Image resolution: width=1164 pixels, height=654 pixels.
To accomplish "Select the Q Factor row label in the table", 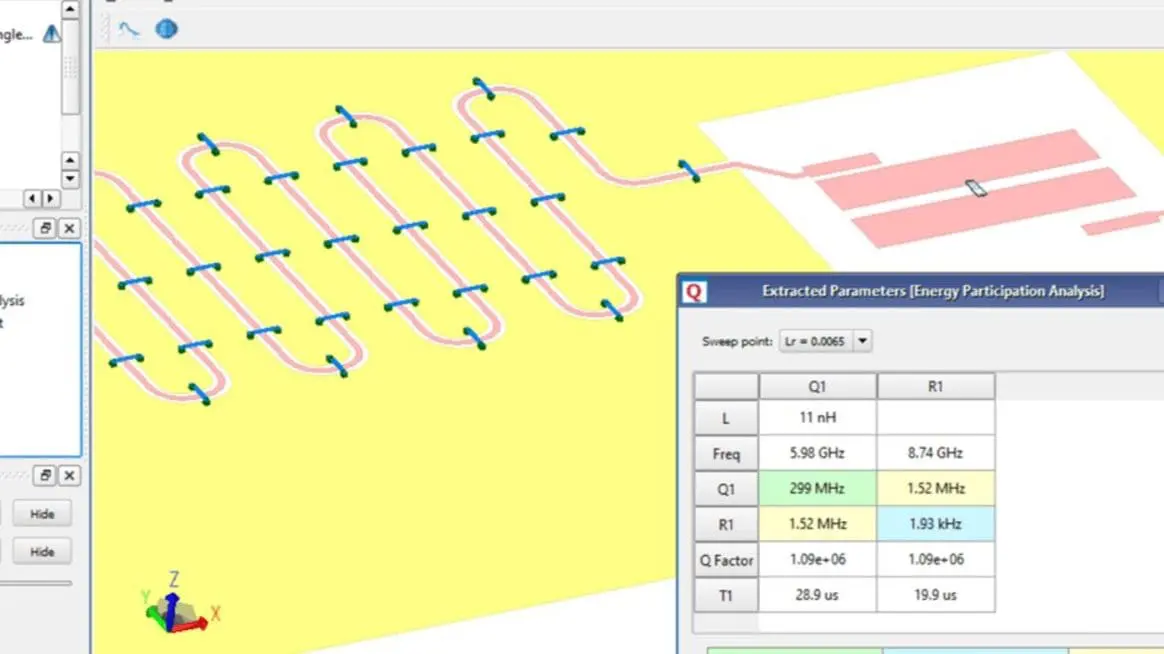I will point(725,560).
